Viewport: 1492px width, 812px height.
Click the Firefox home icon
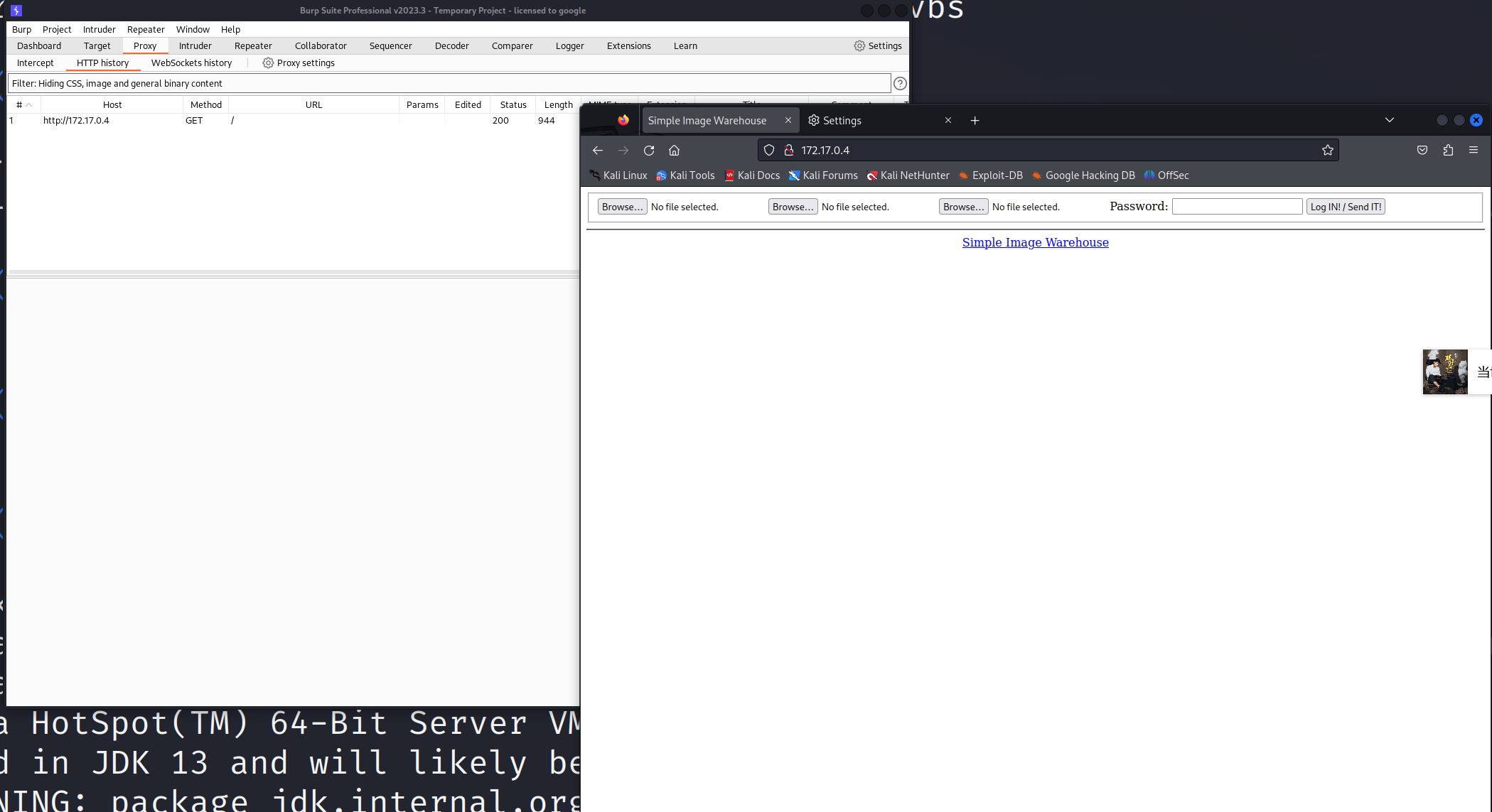pos(674,150)
